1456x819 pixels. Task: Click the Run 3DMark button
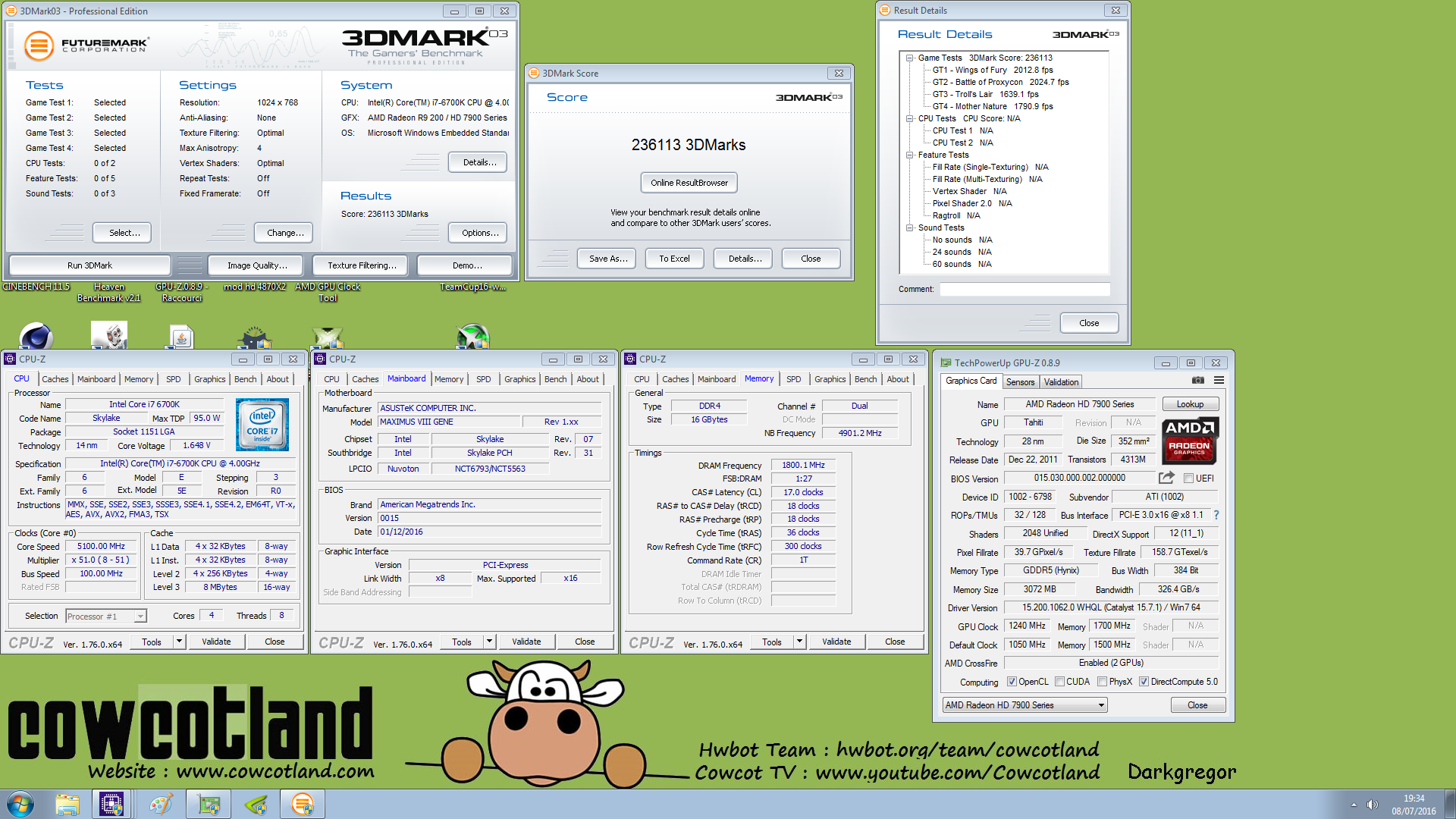[x=89, y=265]
